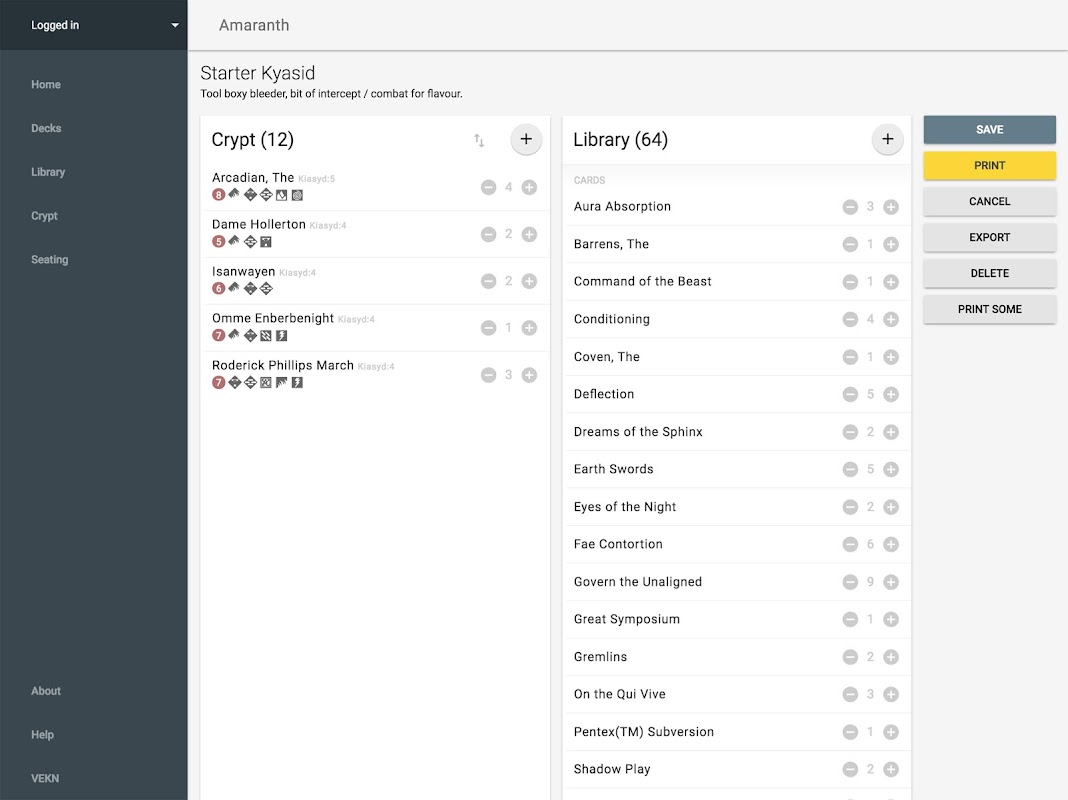1068x800 pixels.
Task: Increase Dame Hollerton count
Action: coord(529,234)
